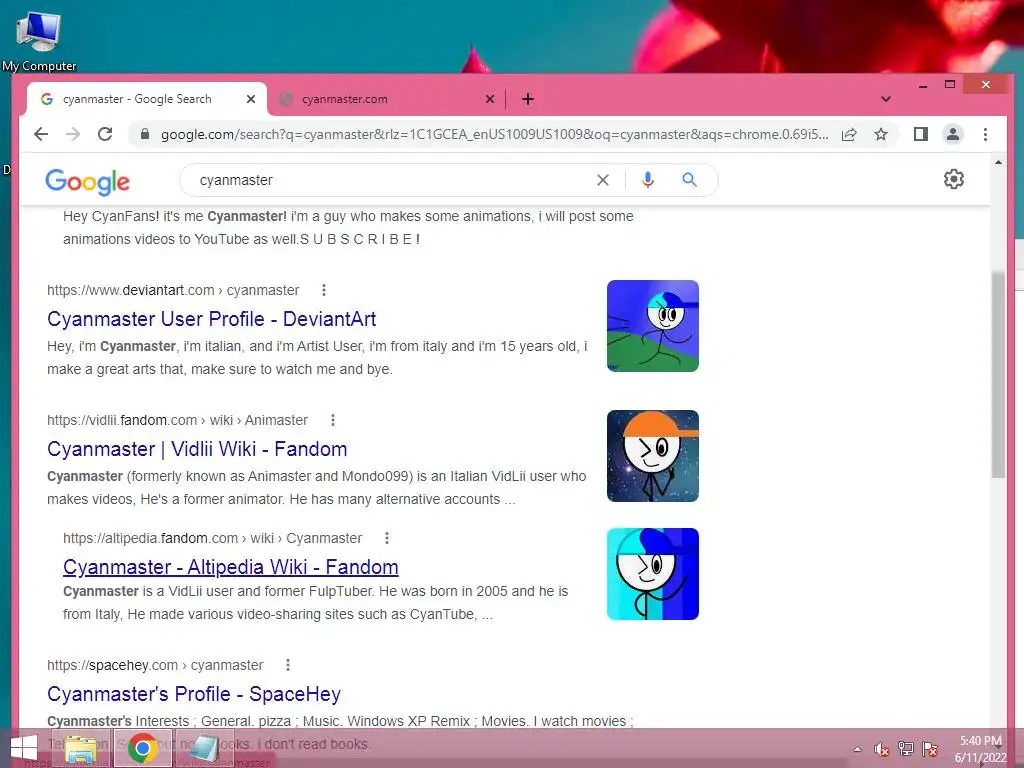Screen dimensions: 1024x768
Task: Click the browser forward arrow
Action: coord(73,135)
